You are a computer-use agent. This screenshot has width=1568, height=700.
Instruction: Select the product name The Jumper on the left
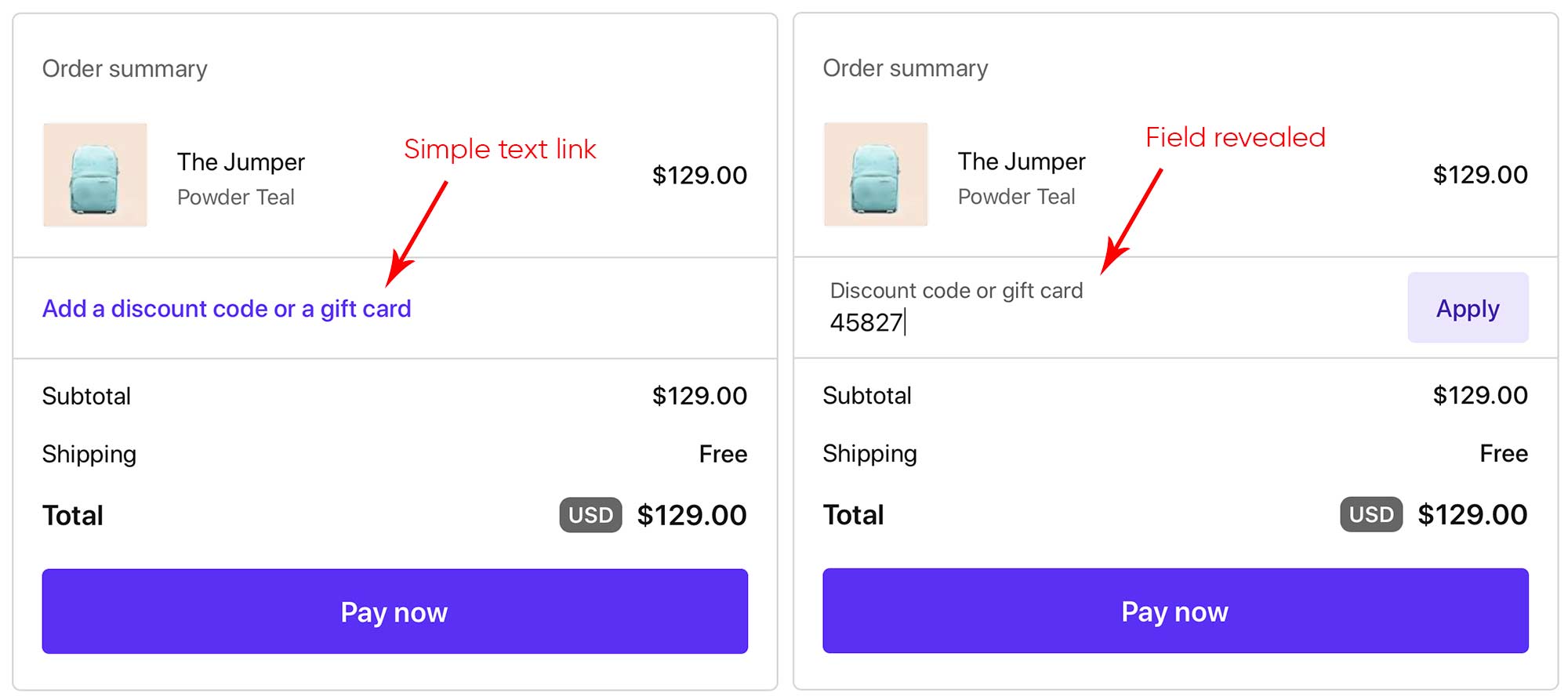[x=240, y=161]
